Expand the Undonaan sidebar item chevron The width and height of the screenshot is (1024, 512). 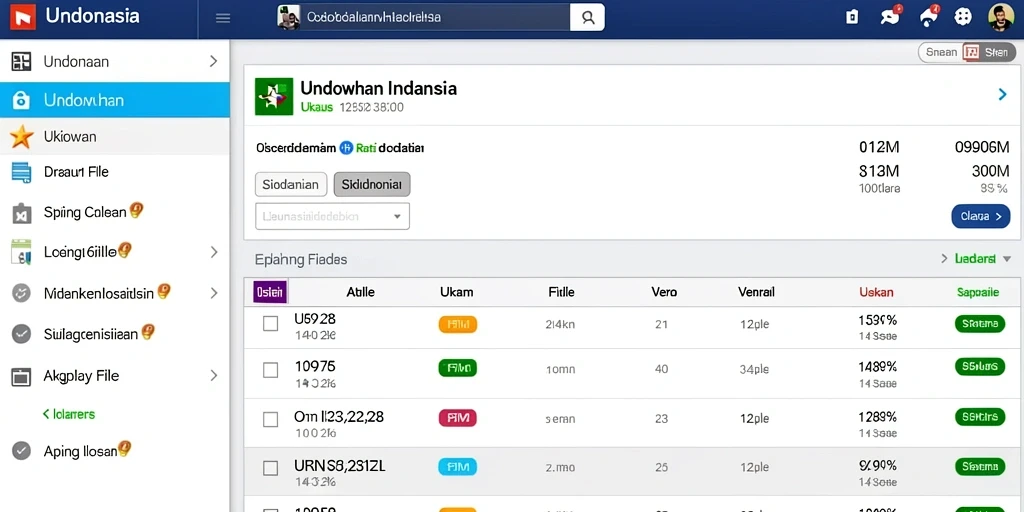coord(213,61)
